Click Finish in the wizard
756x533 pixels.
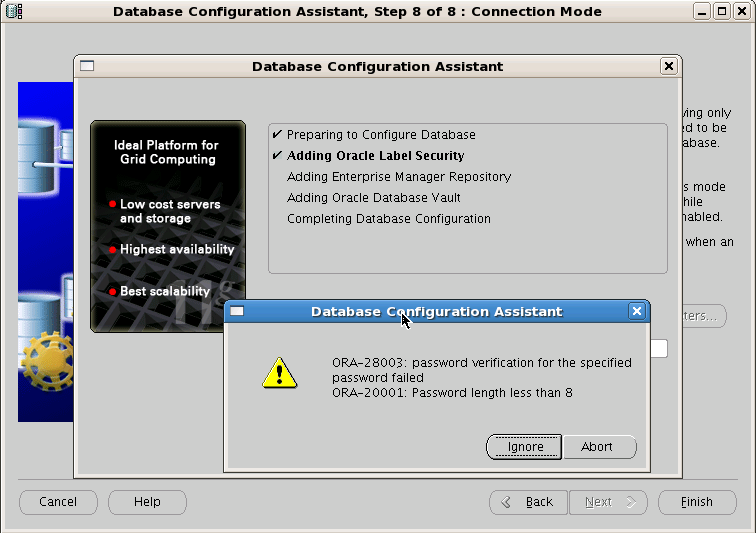(x=697, y=502)
